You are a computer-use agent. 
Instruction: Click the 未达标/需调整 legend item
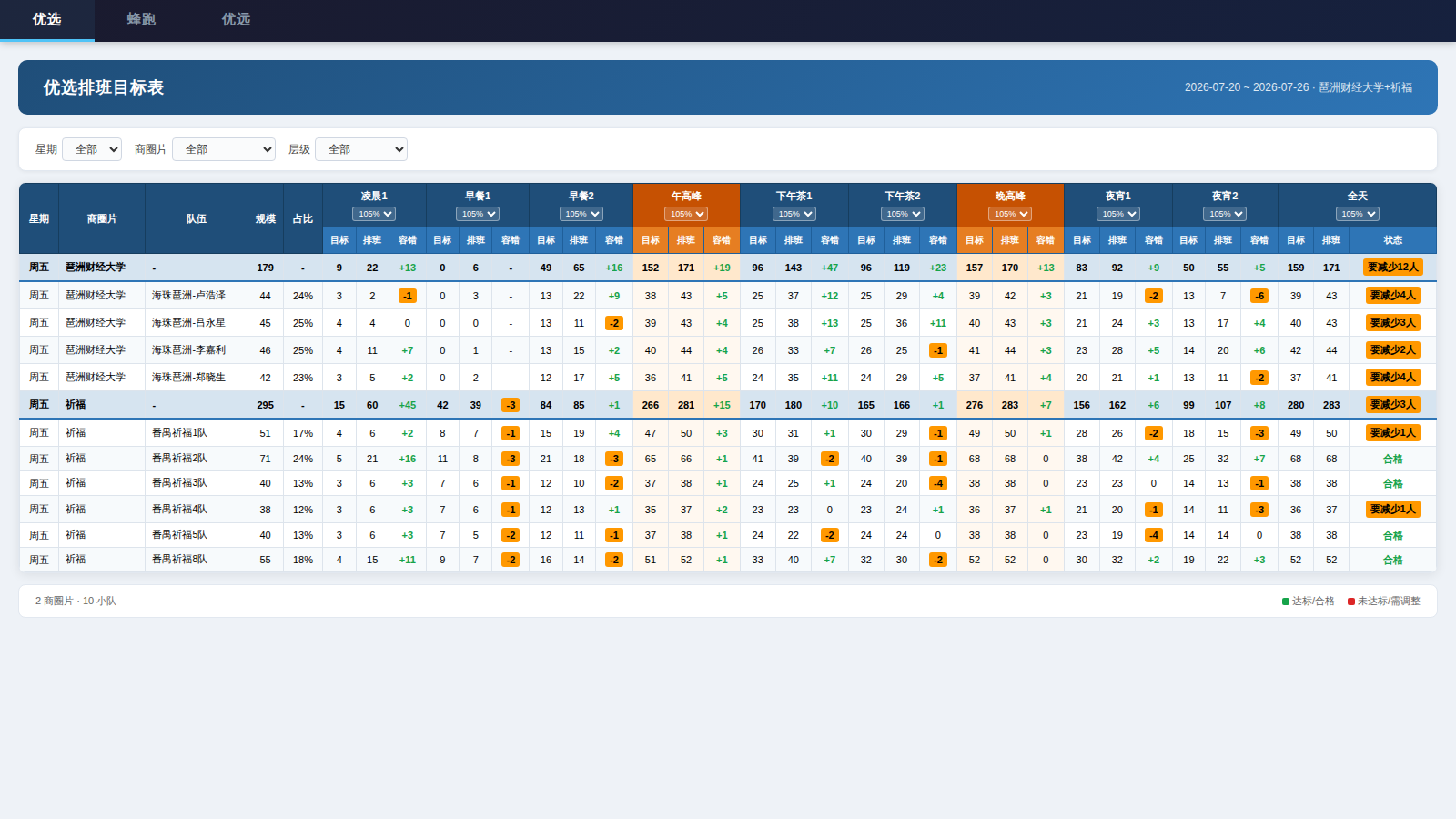(x=1383, y=602)
